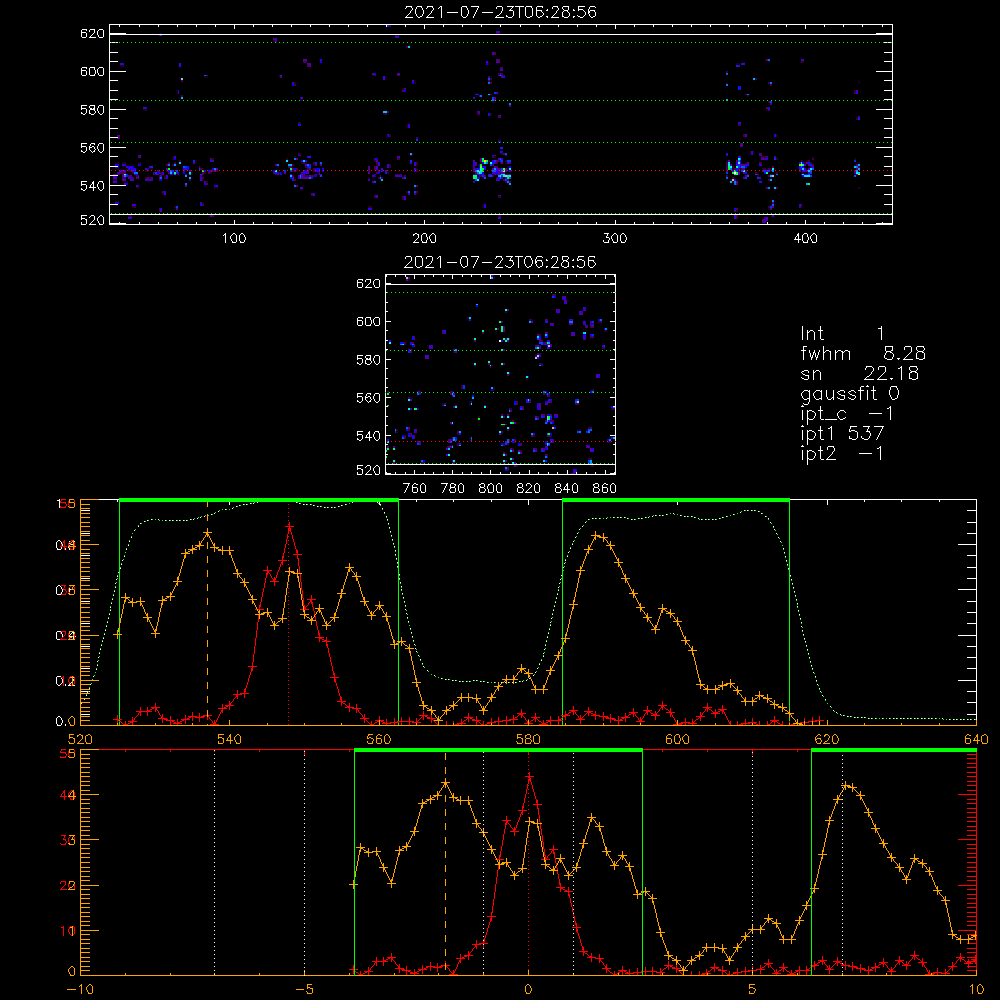Click x-axis label 580 in profile plot
This screenshot has height=1000, width=1000.
(528, 740)
